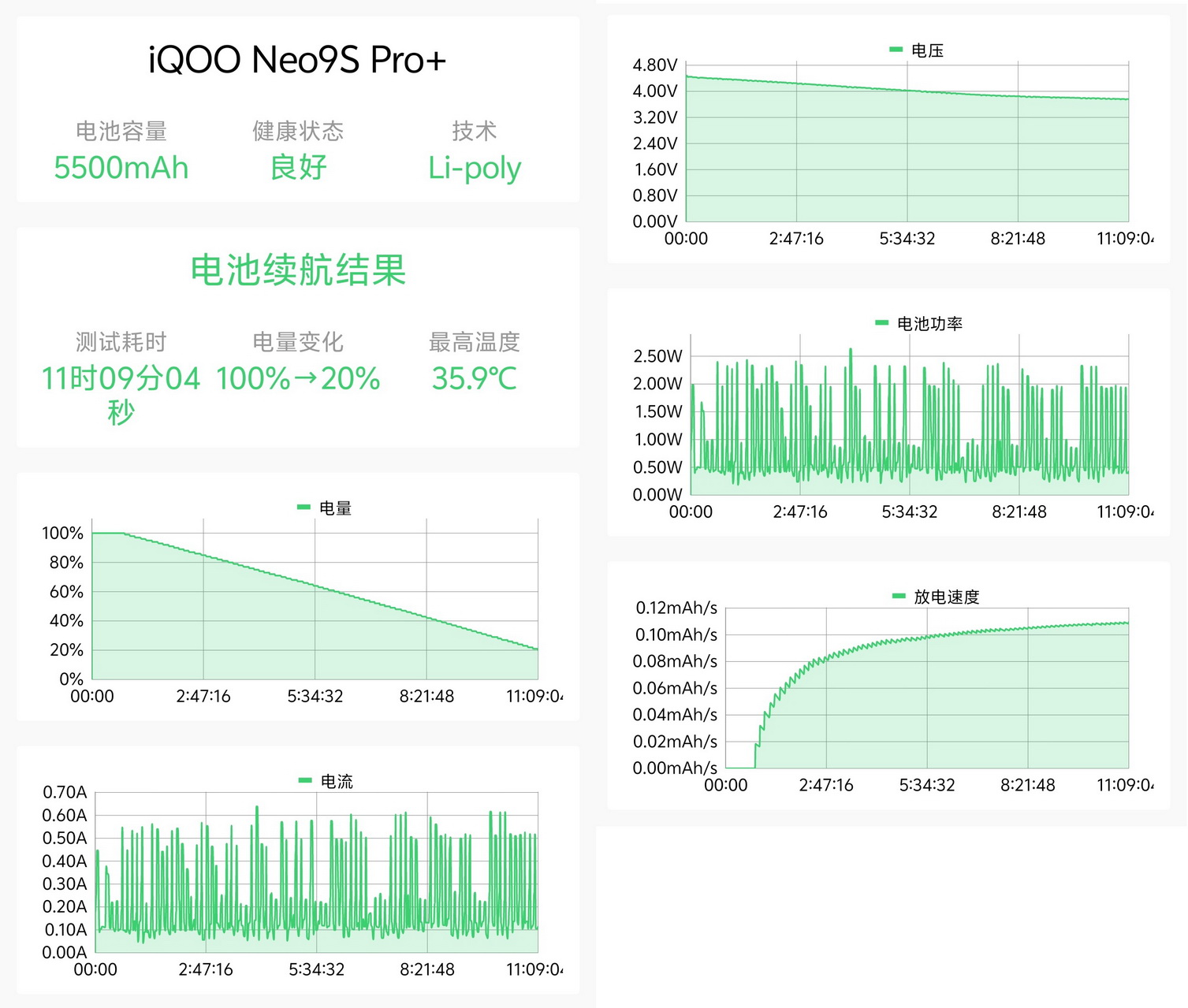
Task: Click the 11时09分04秒 test duration value
Action: click(121, 395)
